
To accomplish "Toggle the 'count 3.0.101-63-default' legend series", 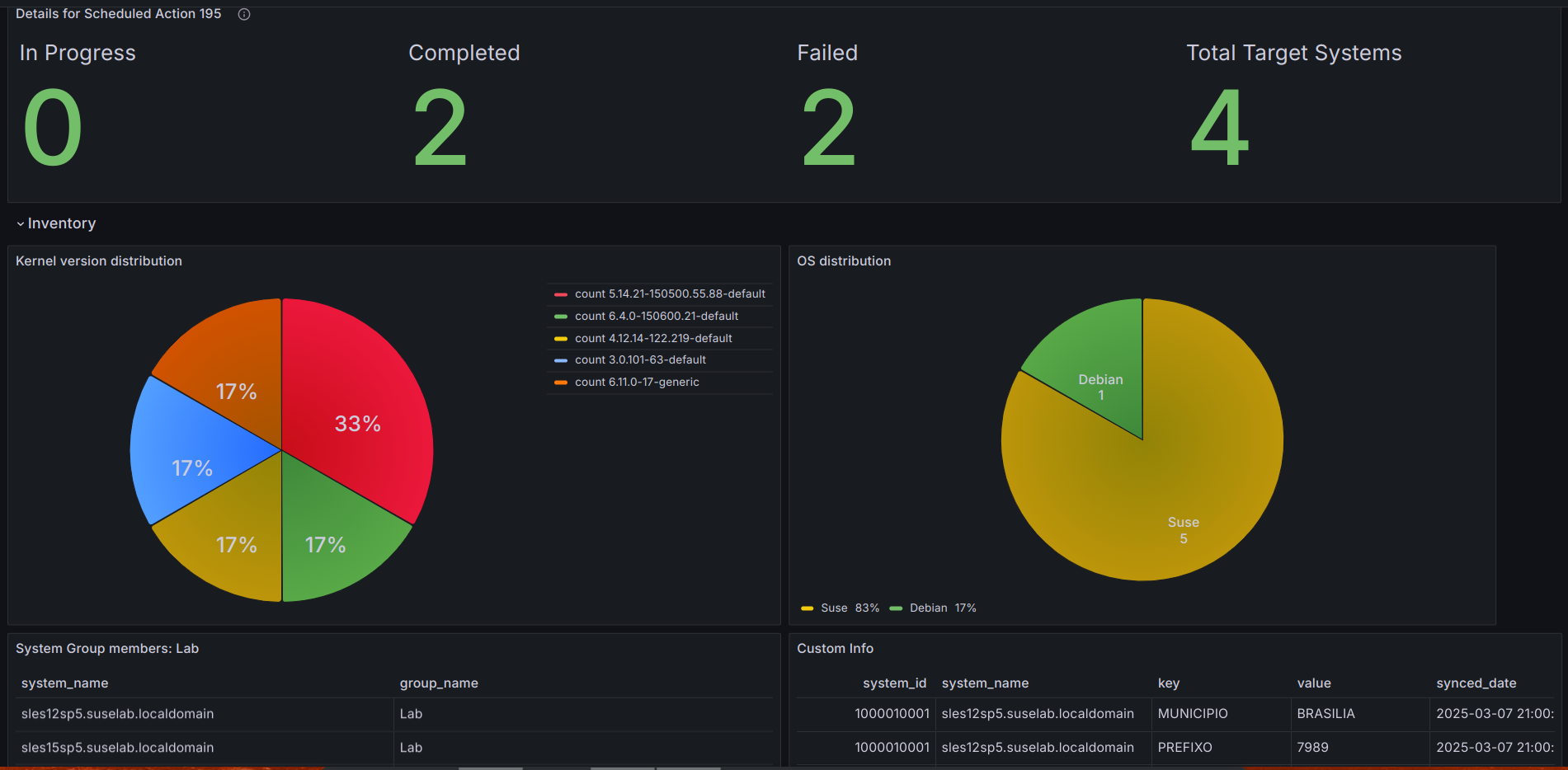I will click(x=640, y=360).
